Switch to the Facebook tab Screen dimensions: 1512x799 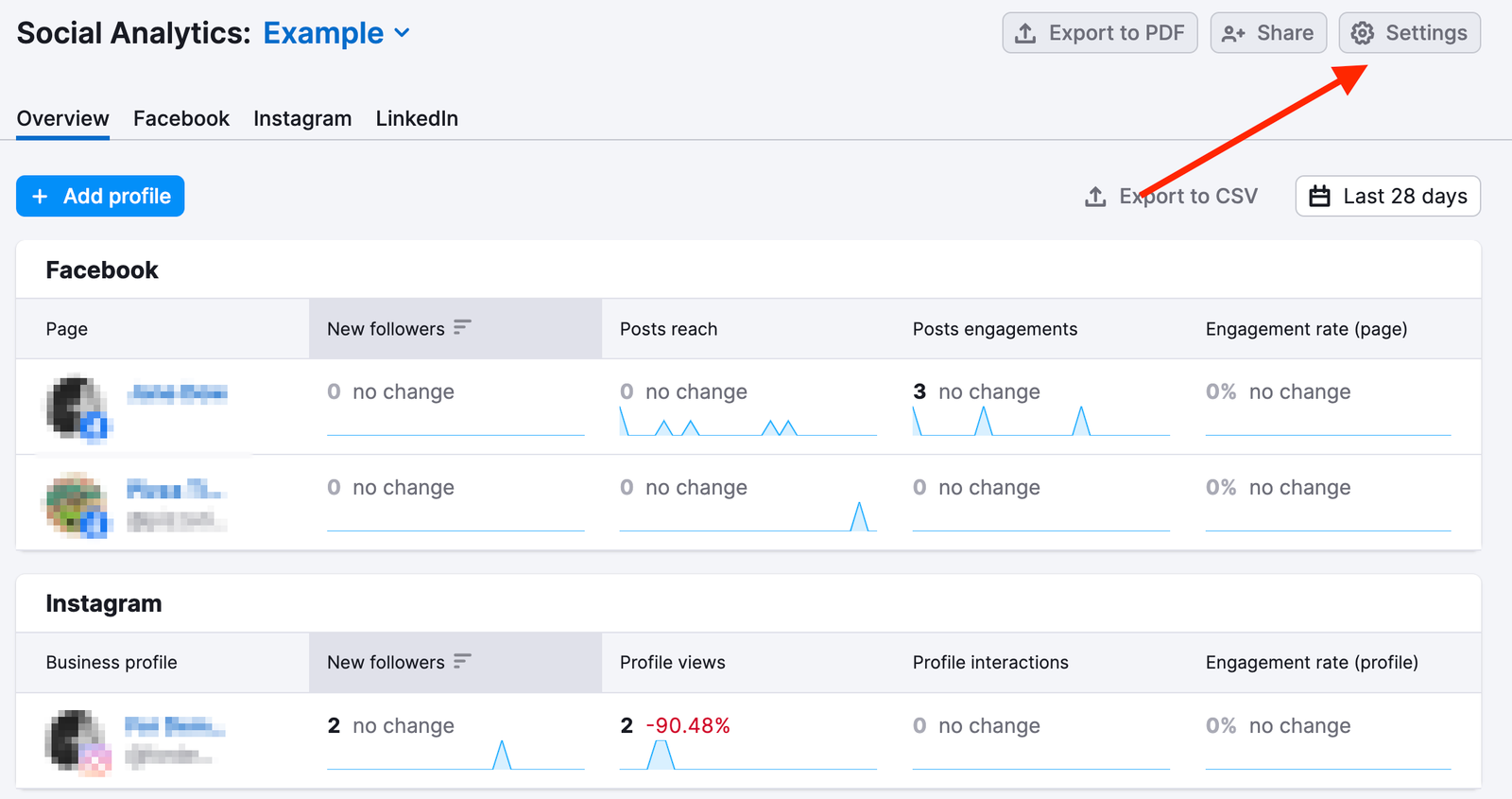(x=181, y=118)
